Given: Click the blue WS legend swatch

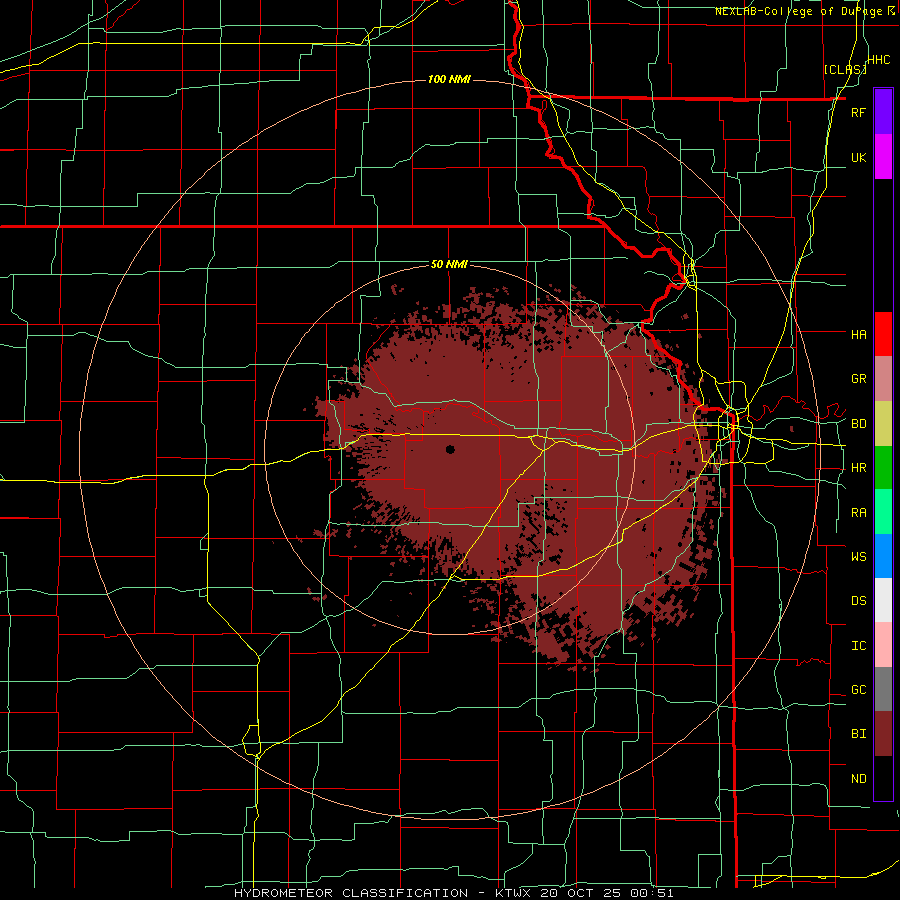Looking at the screenshot, I should pos(883,556).
